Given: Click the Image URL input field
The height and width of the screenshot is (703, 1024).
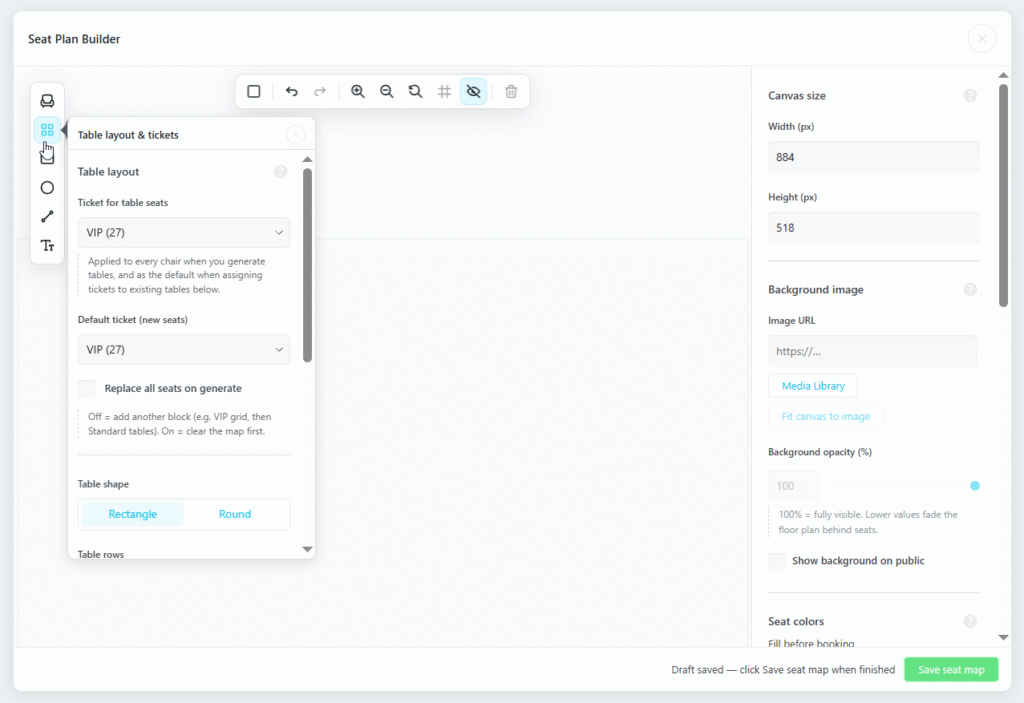Looking at the screenshot, I should pos(873,351).
